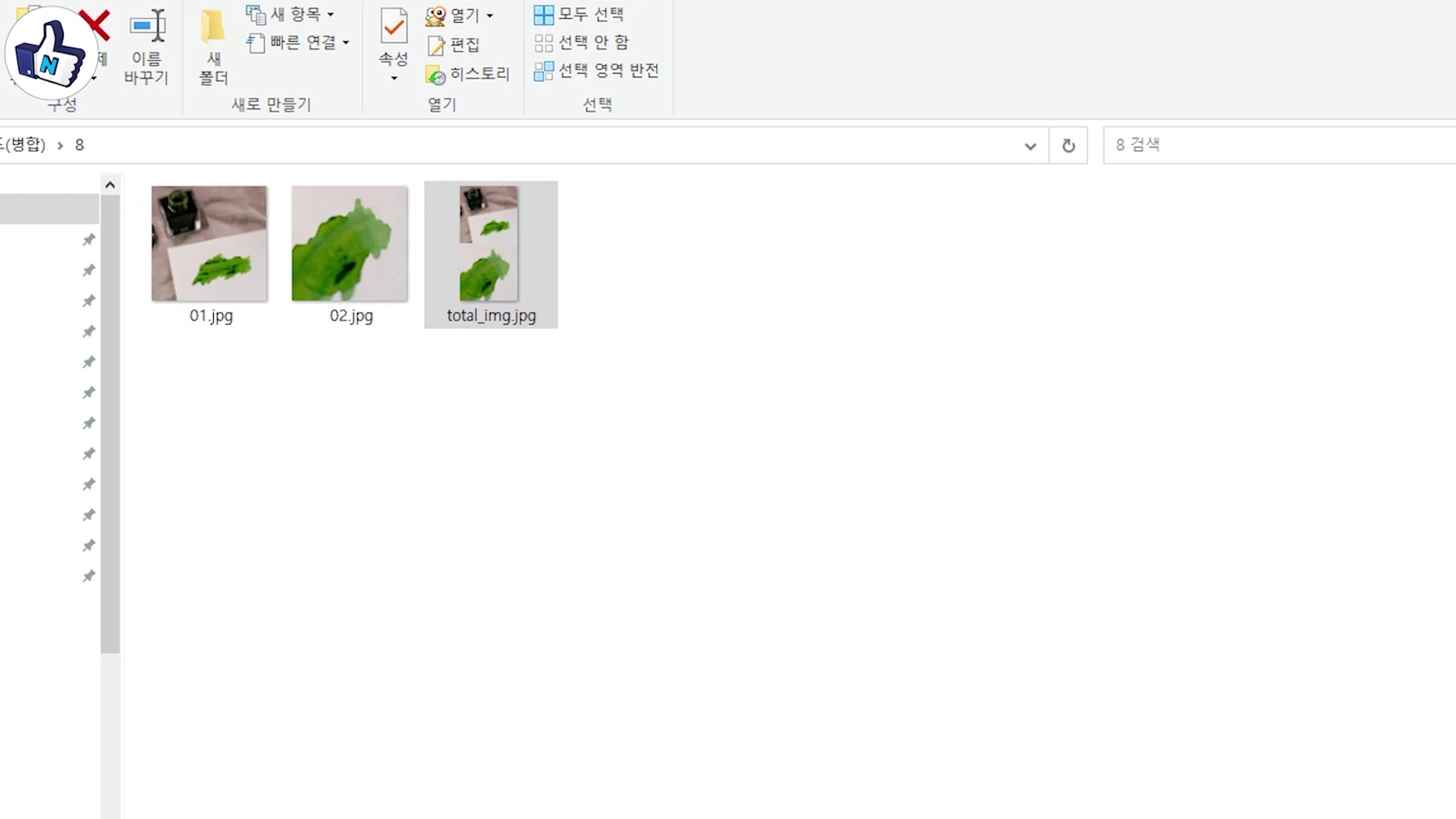Select the 01.jpg thumbnail
The height and width of the screenshot is (819, 1456).
point(209,244)
